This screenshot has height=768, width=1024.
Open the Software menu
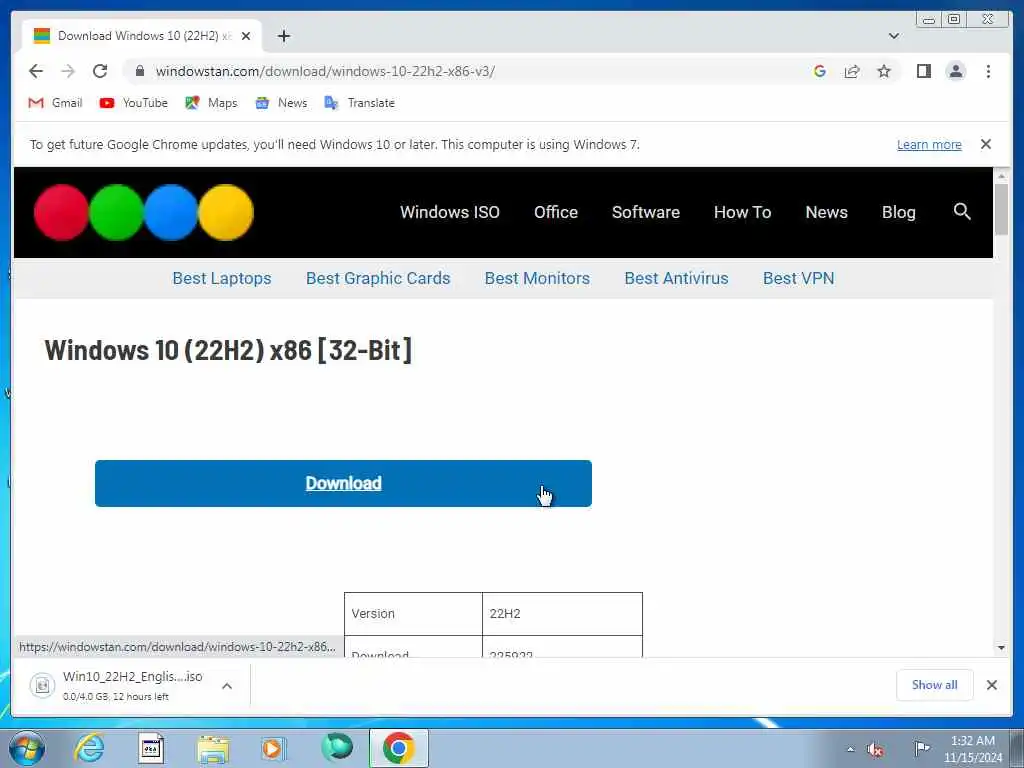(x=645, y=212)
